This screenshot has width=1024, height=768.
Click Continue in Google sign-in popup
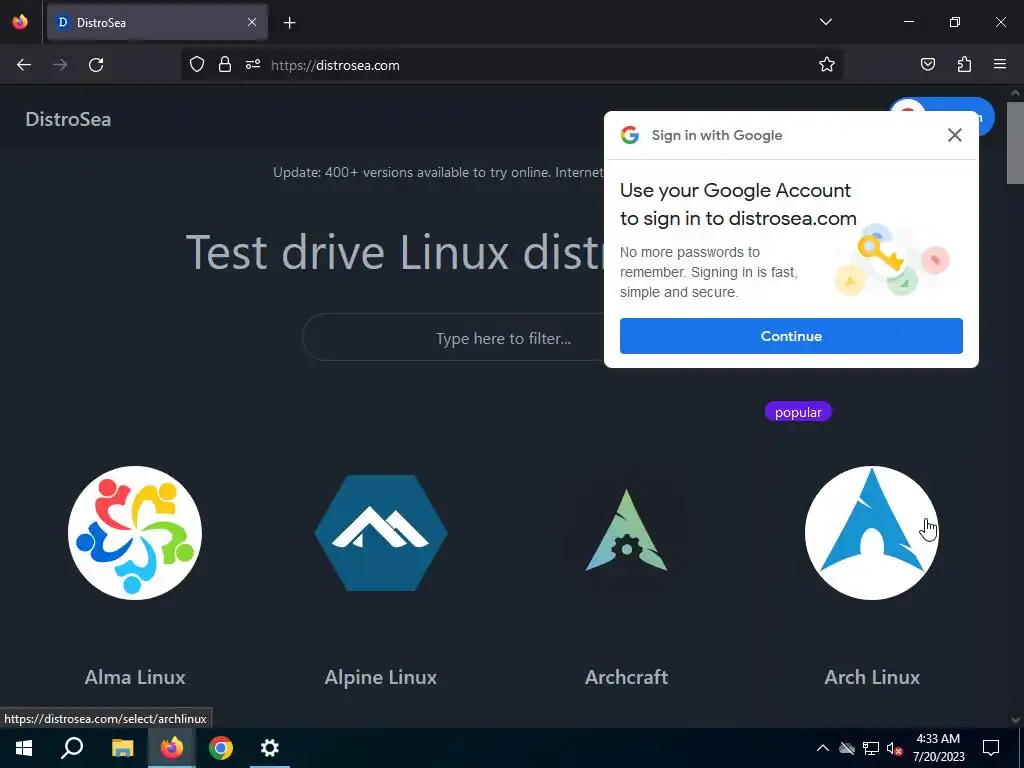tap(791, 336)
